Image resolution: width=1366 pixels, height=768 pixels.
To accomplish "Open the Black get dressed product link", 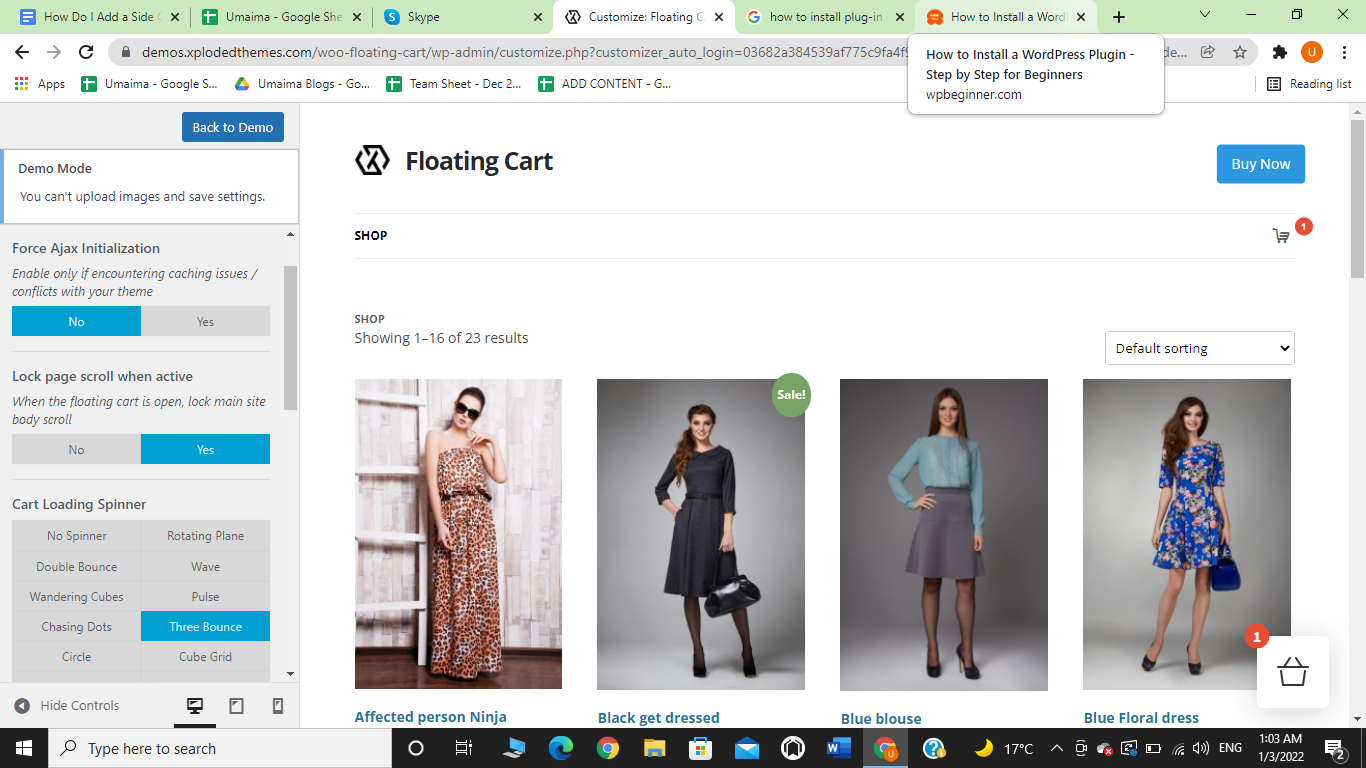I will coord(658,717).
